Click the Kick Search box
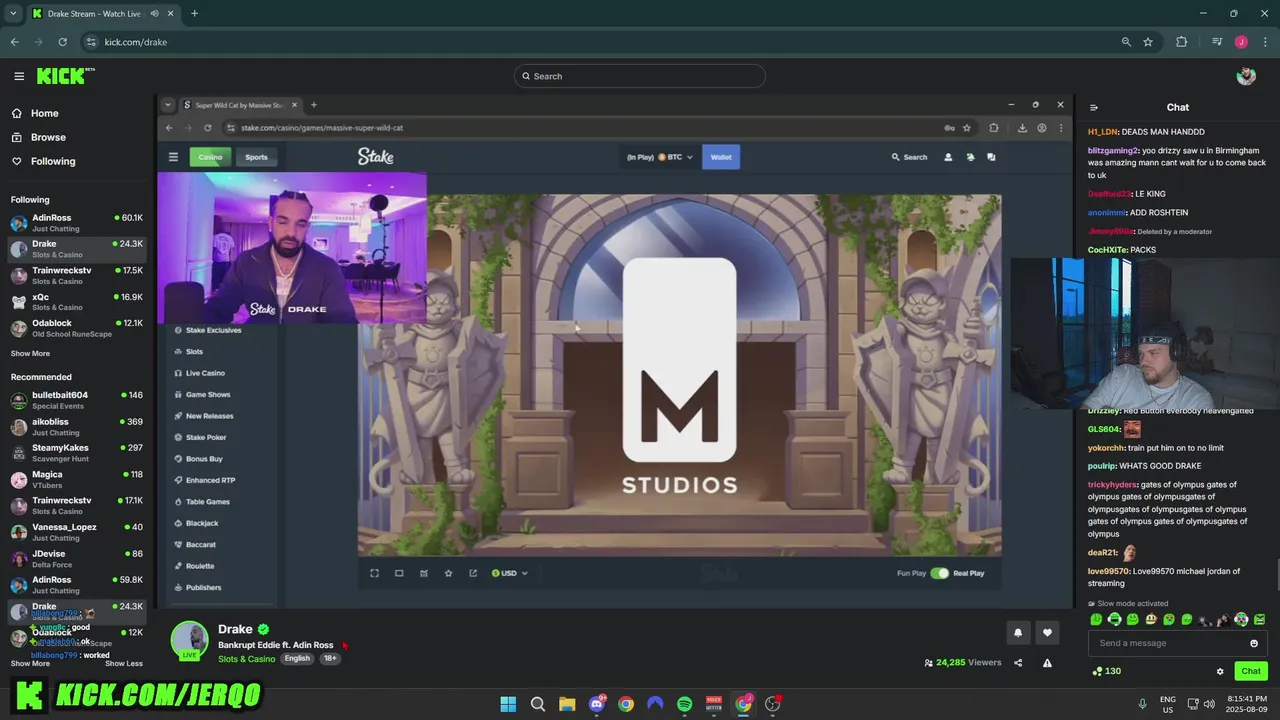 [x=640, y=76]
